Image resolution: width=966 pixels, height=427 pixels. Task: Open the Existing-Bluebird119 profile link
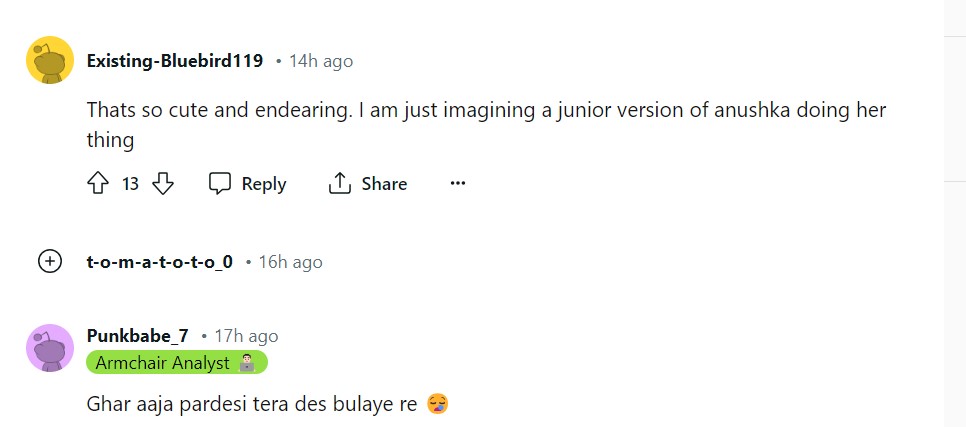pyautogui.click(x=175, y=61)
